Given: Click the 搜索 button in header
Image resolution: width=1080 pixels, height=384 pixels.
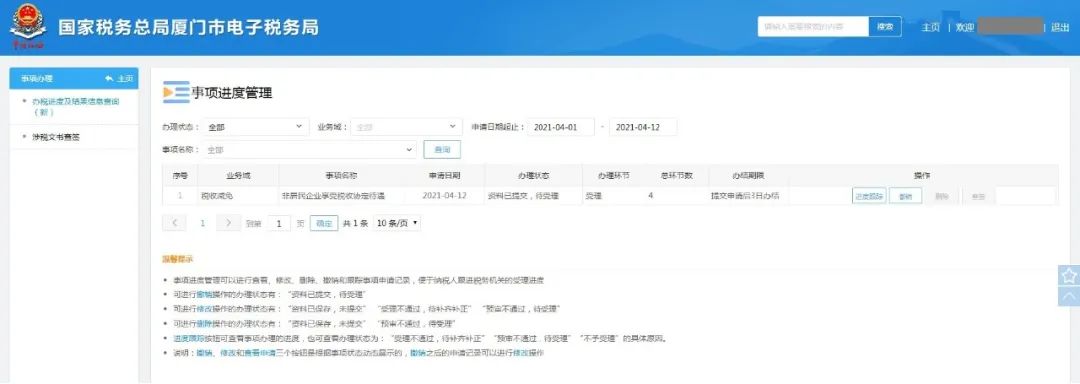Looking at the screenshot, I should [884, 27].
